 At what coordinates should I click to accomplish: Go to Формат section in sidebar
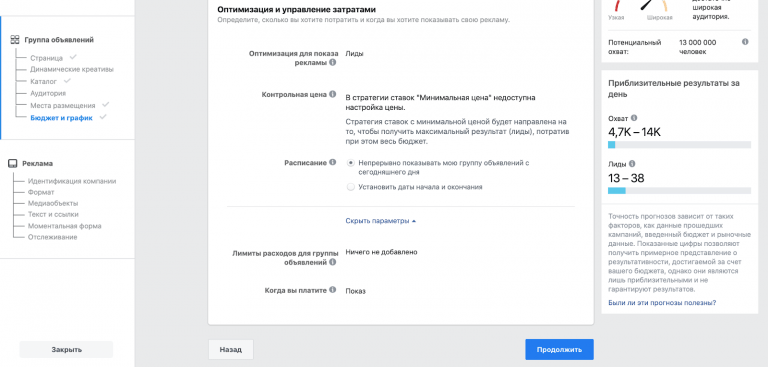[41, 192]
